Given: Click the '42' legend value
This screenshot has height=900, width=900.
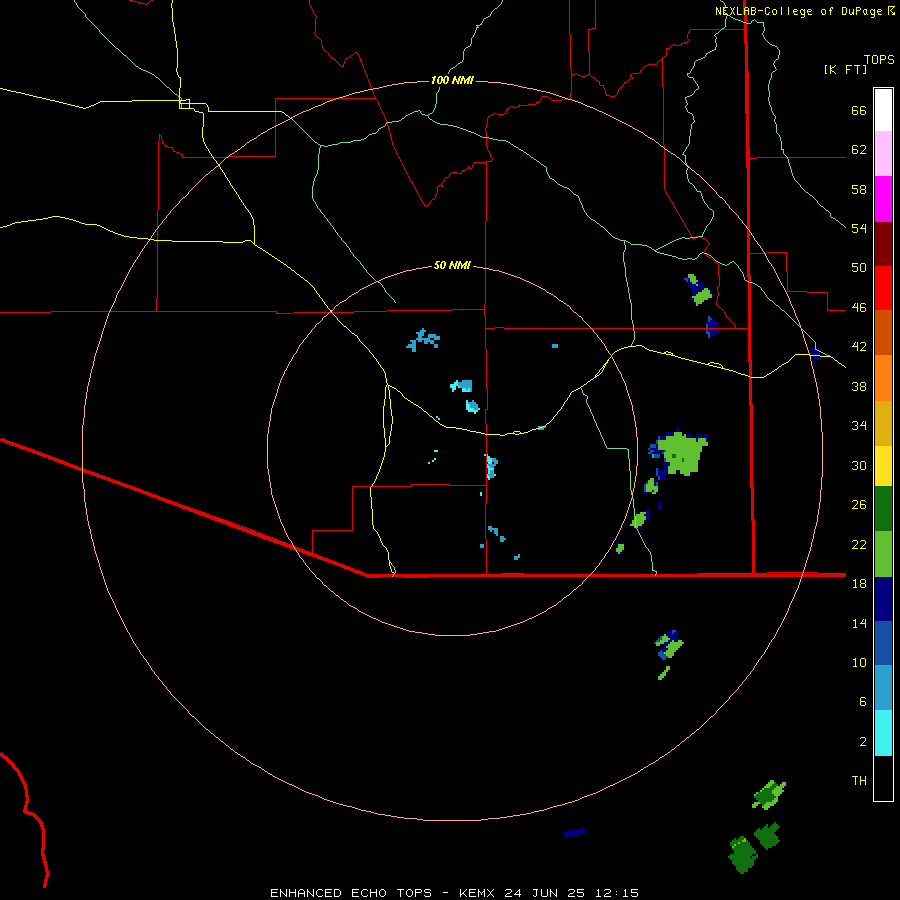Looking at the screenshot, I should [859, 347].
